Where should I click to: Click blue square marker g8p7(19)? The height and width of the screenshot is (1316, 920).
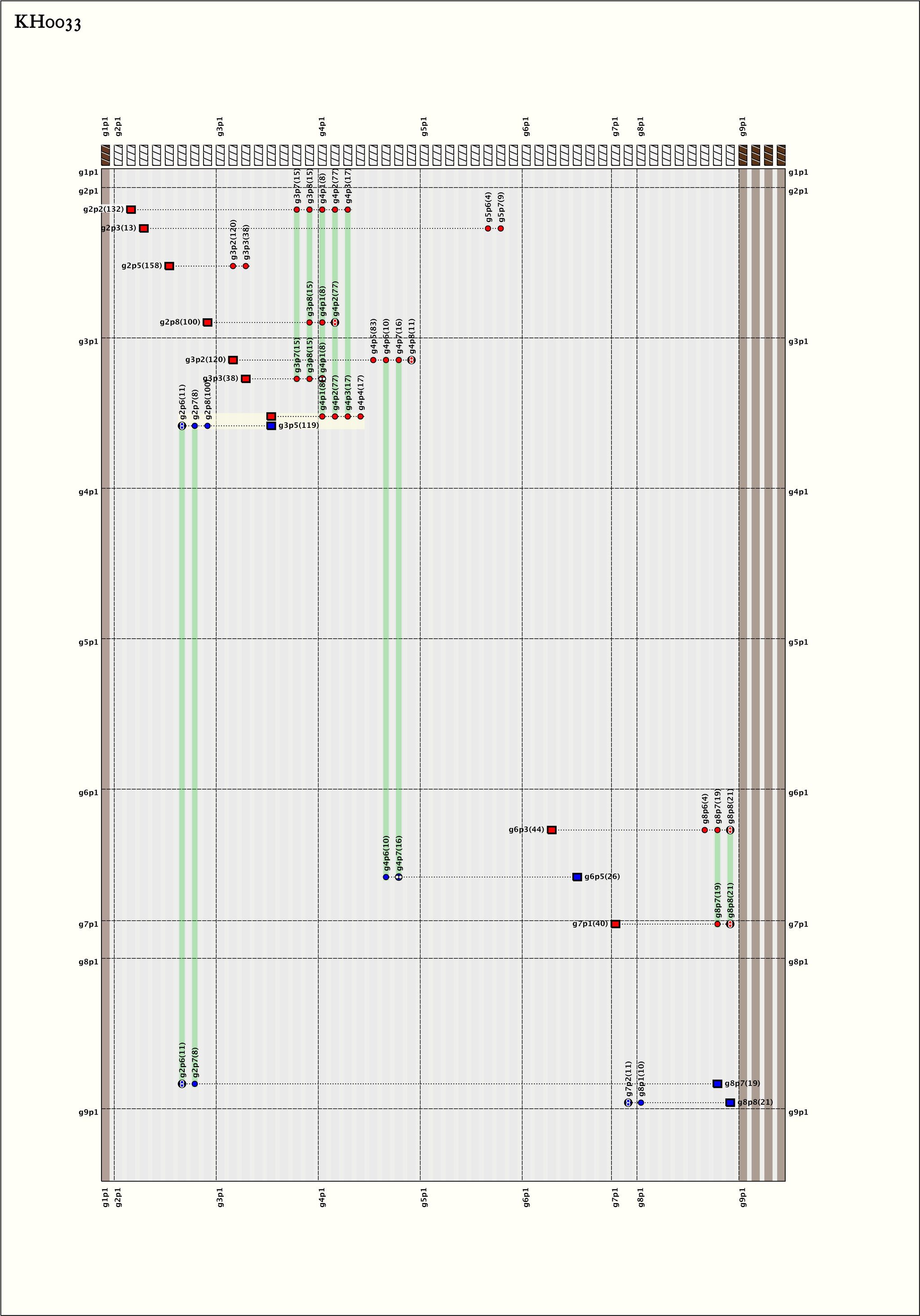pos(717,1084)
